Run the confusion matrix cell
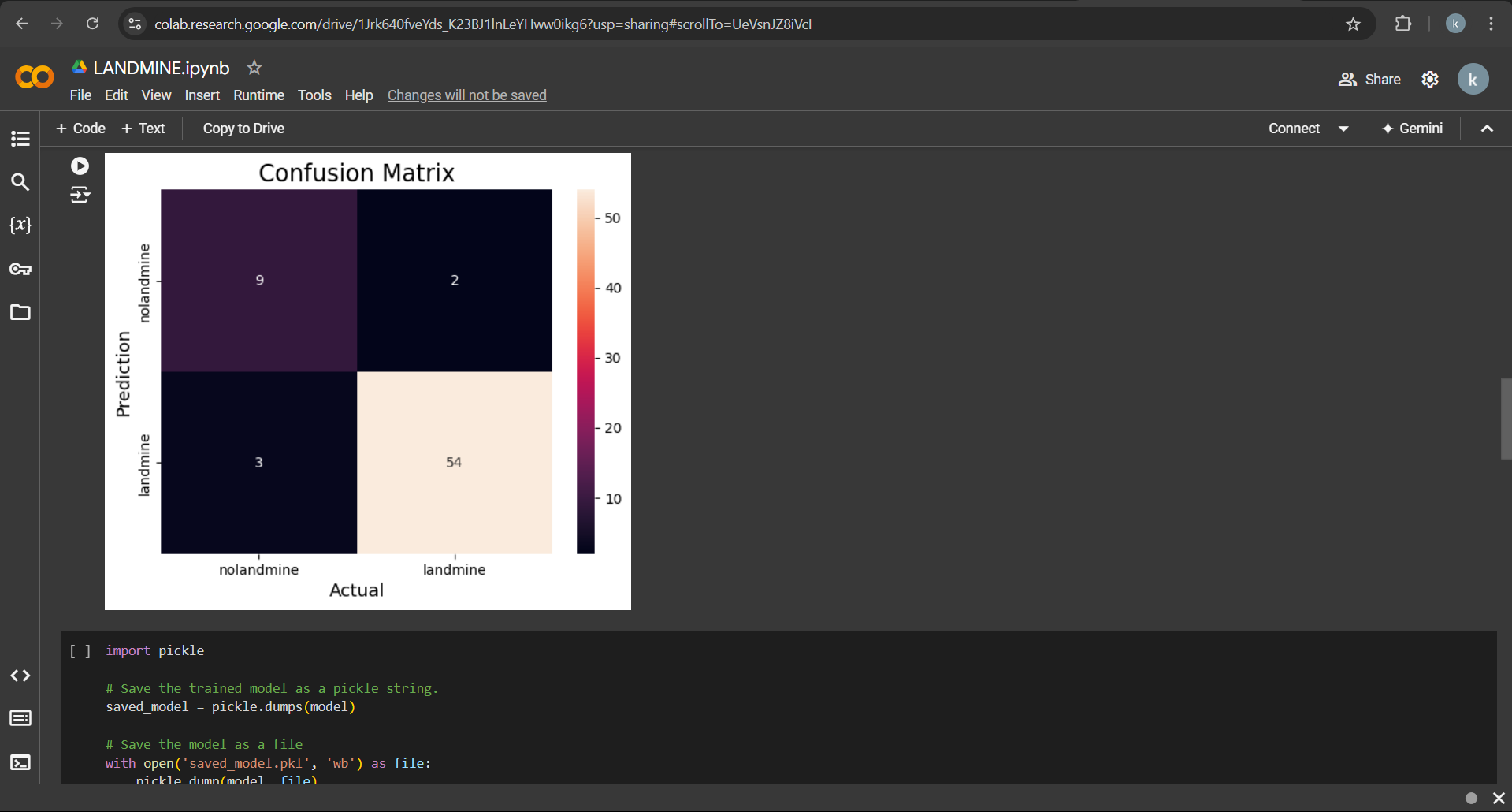Viewport: 1512px width, 812px height. click(x=80, y=166)
